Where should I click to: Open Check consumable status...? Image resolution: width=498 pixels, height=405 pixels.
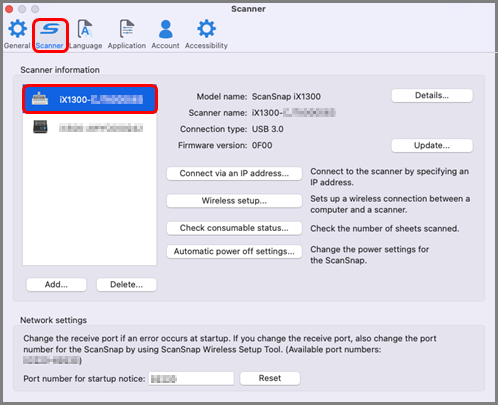234,228
